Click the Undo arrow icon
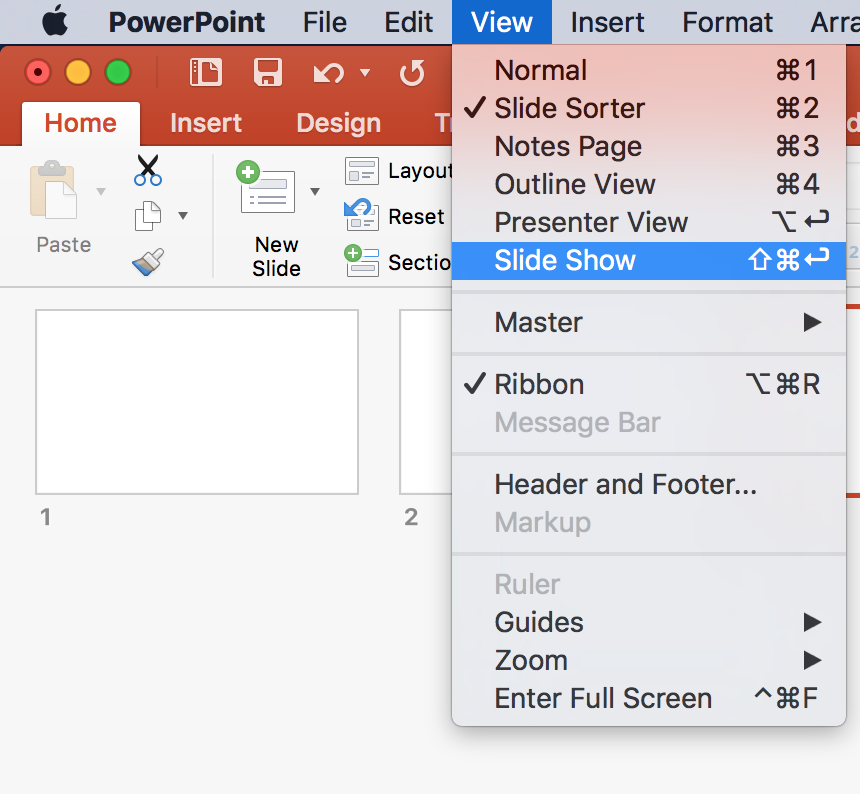The width and height of the screenshot is (860, 794). 329,73
